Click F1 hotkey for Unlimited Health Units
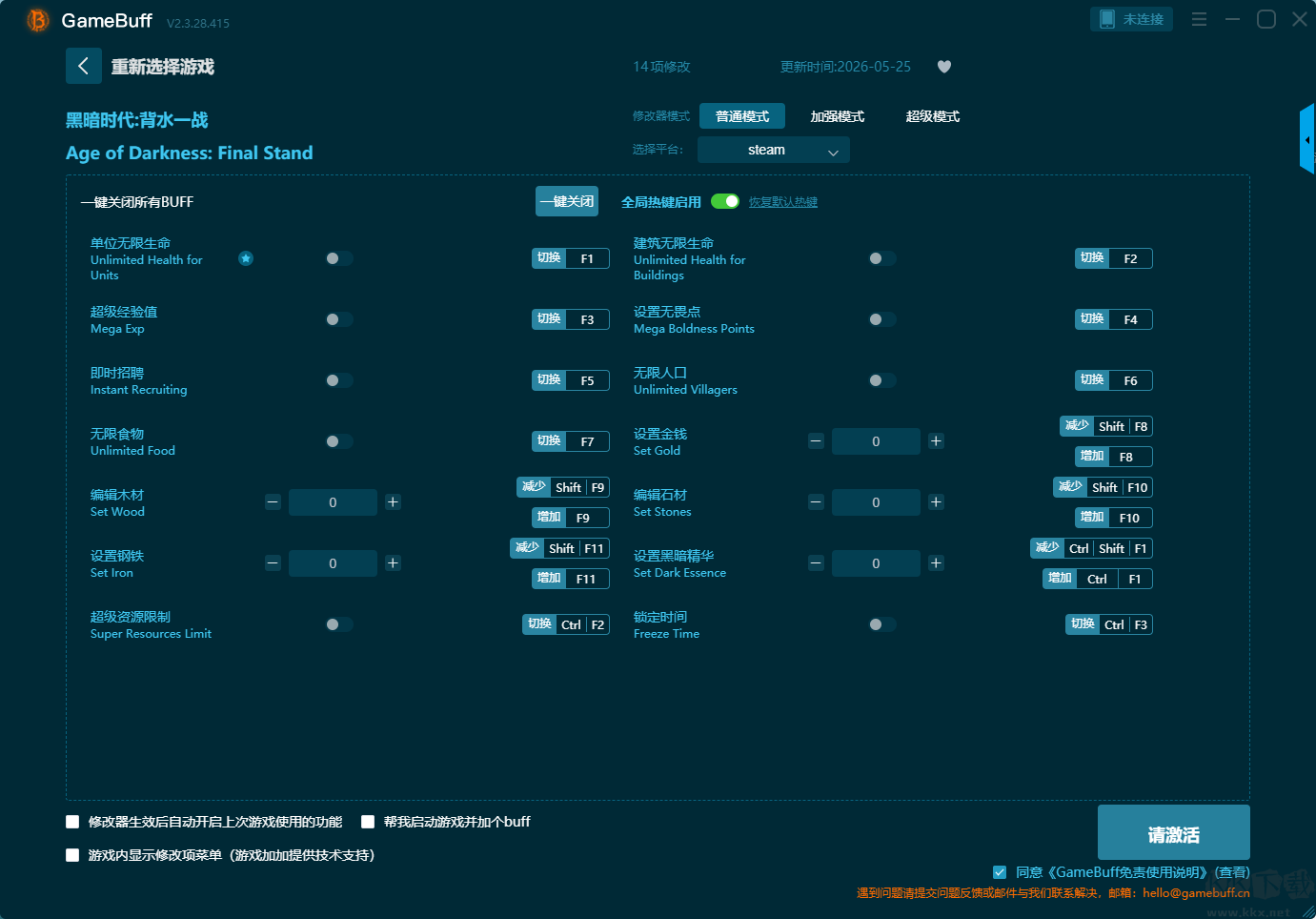 [x=571, y=258]
